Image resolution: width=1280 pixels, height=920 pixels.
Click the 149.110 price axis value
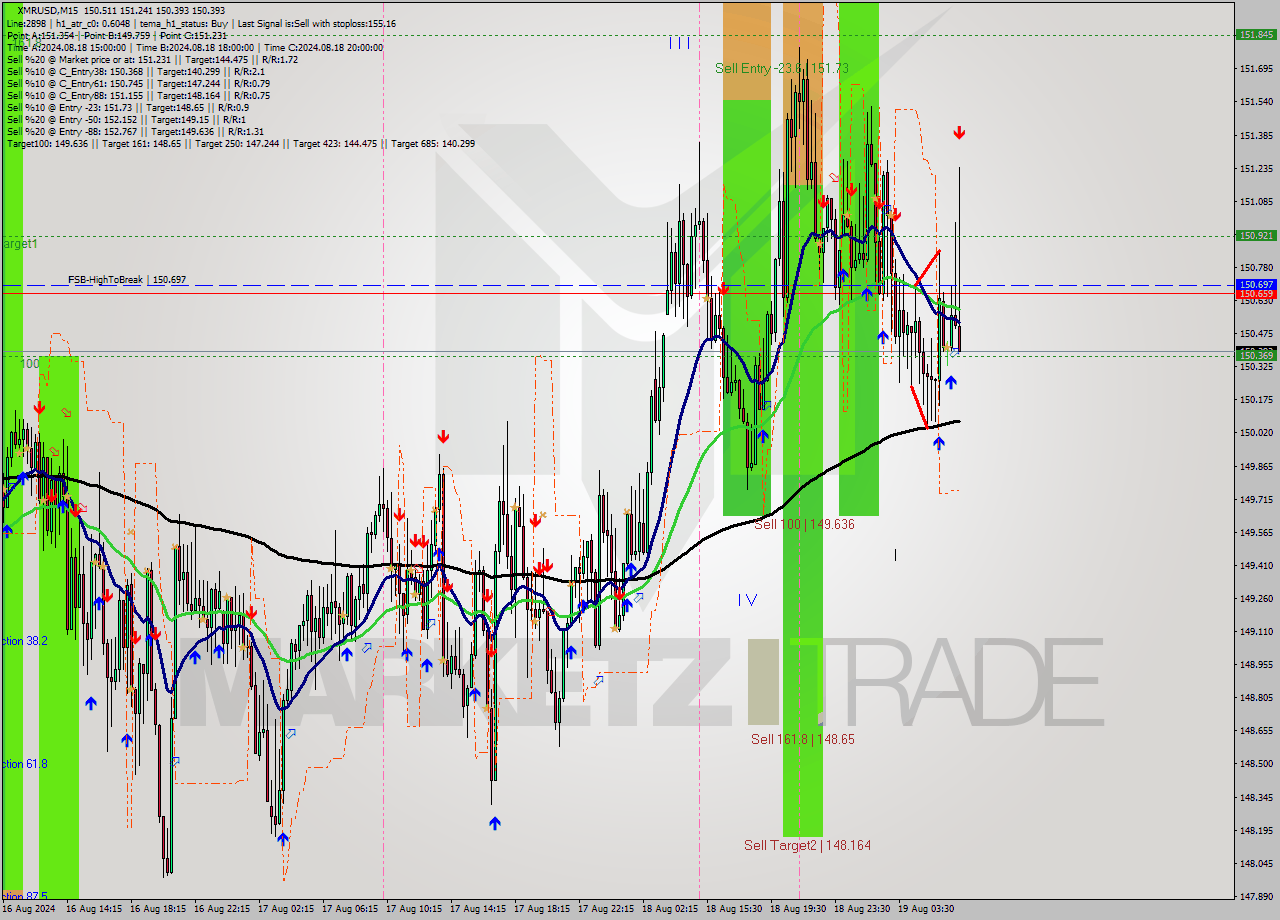(x=1256, y=632)
